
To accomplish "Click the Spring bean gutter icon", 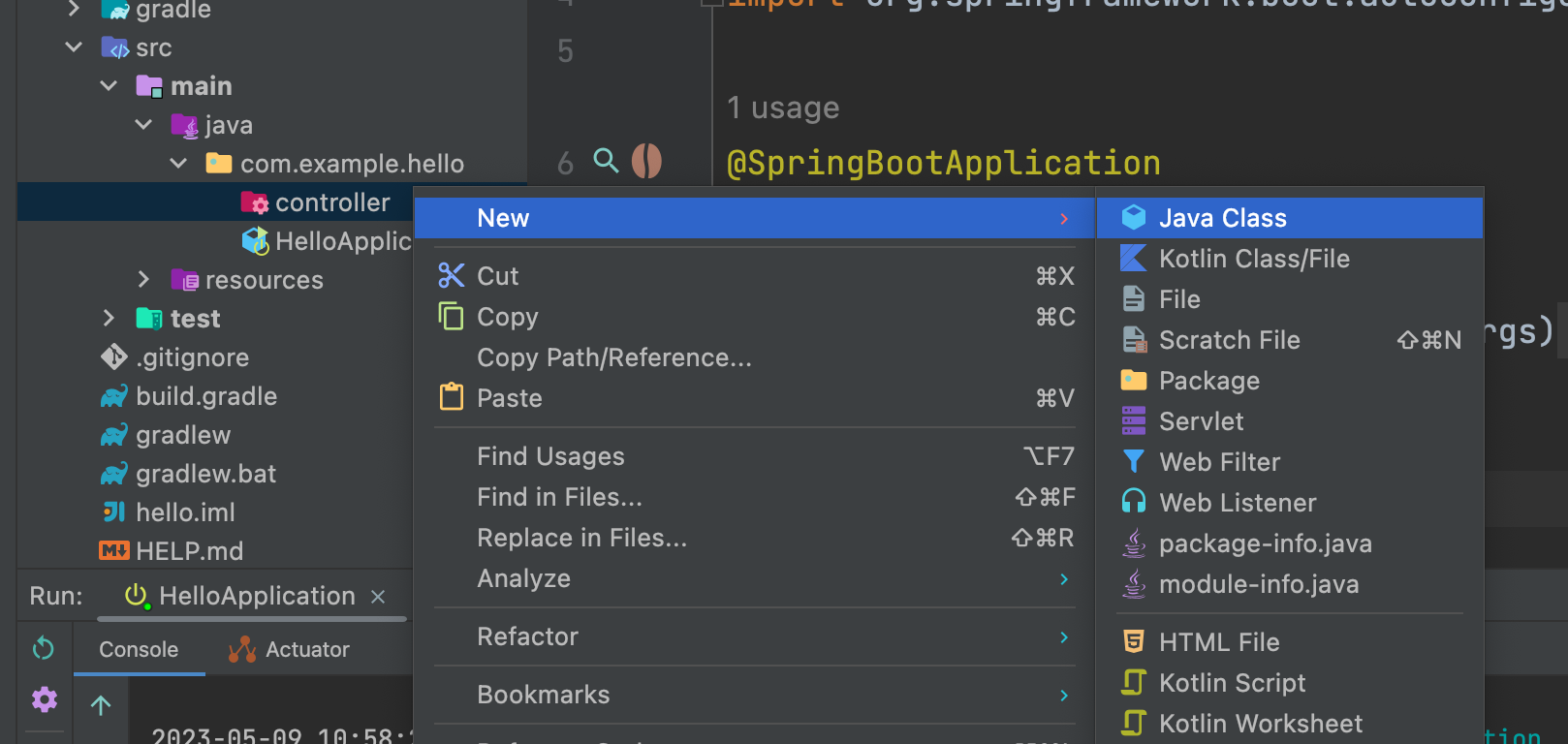I will point(646,161).
